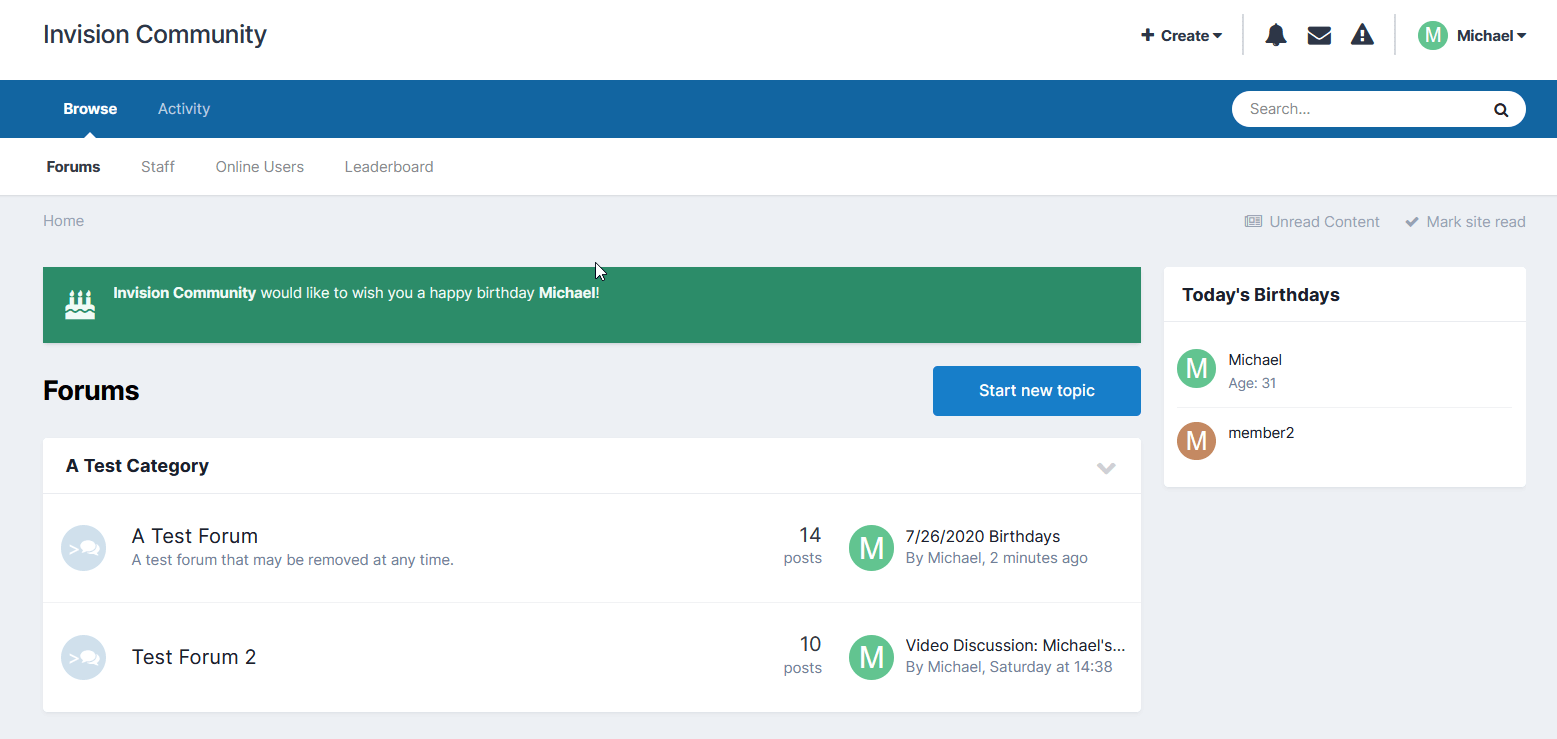Viewport: 1557px width, 739px height.
Task: Open the Leaderboard page
Action: pos(389,167)
